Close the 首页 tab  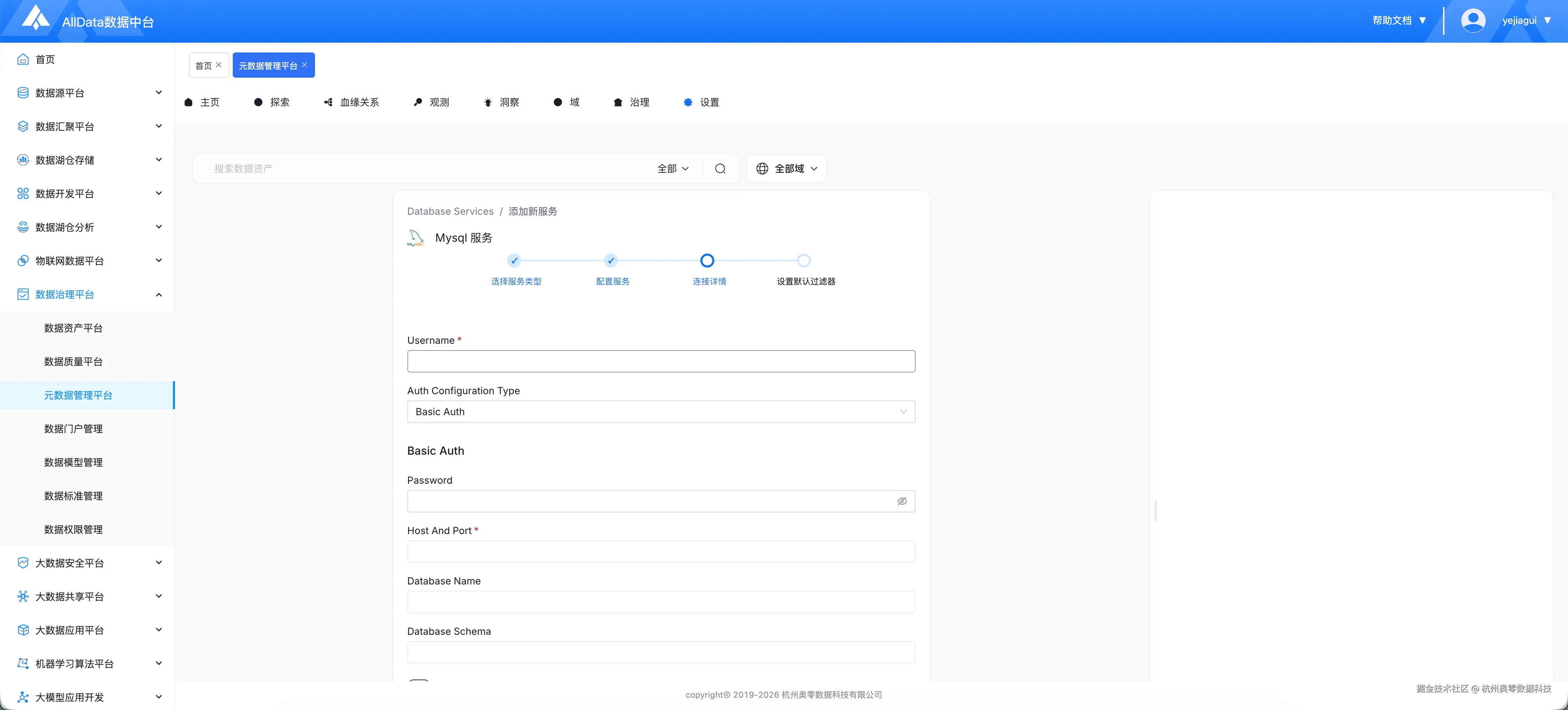coord(218,64)
